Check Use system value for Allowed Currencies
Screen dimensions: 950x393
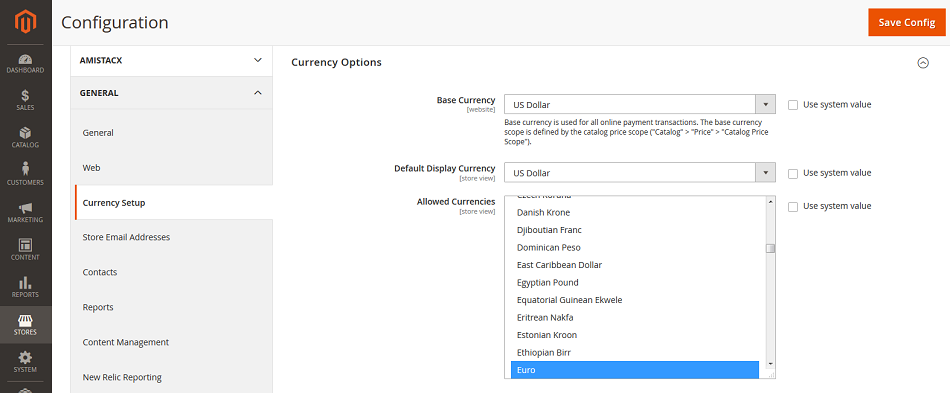pos(793,206)
